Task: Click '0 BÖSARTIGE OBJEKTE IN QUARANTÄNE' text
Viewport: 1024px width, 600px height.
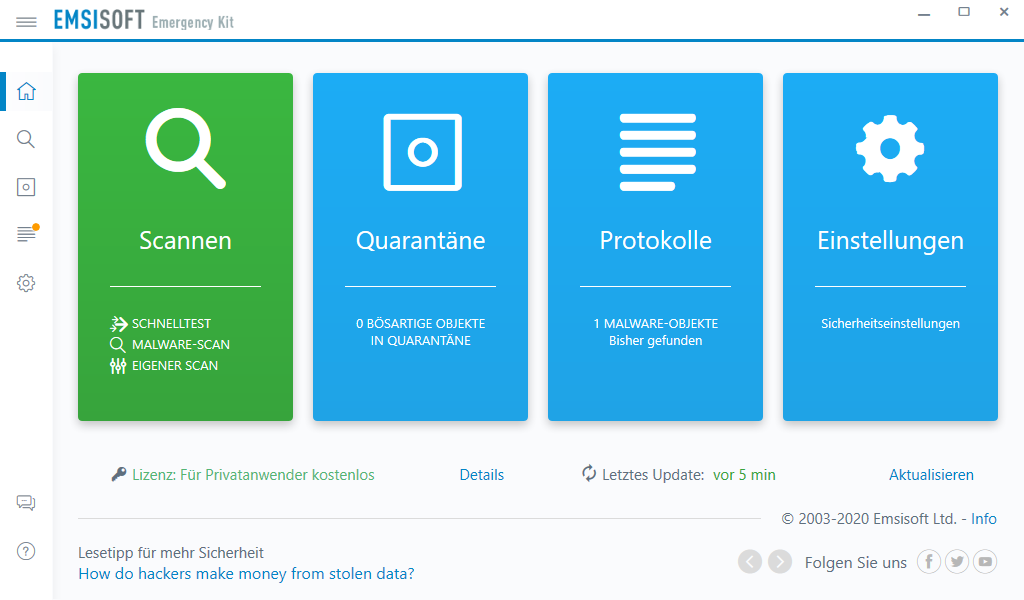Action: [421, 332]
